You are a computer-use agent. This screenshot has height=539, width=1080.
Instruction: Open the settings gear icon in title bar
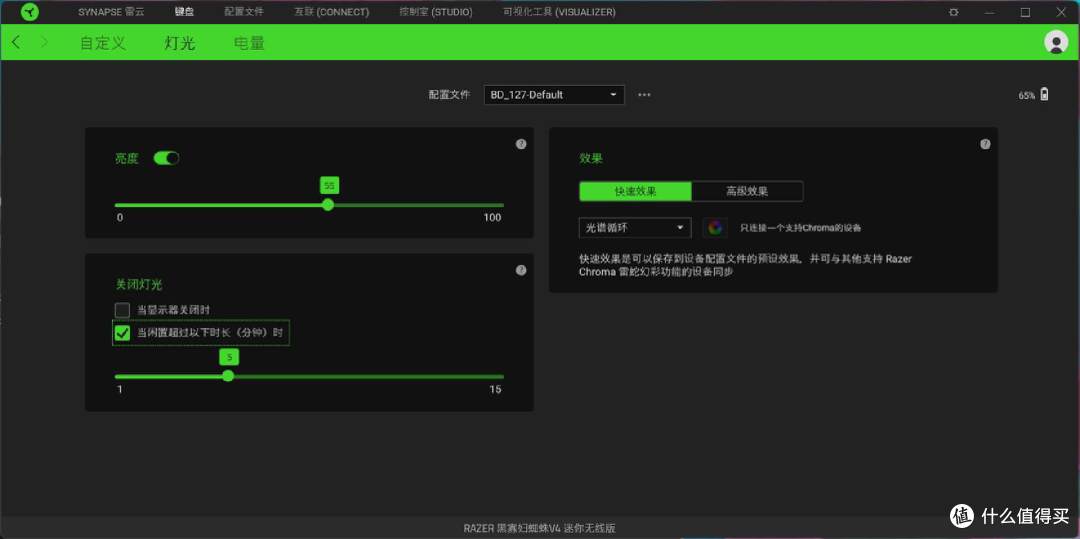(953, 12)
